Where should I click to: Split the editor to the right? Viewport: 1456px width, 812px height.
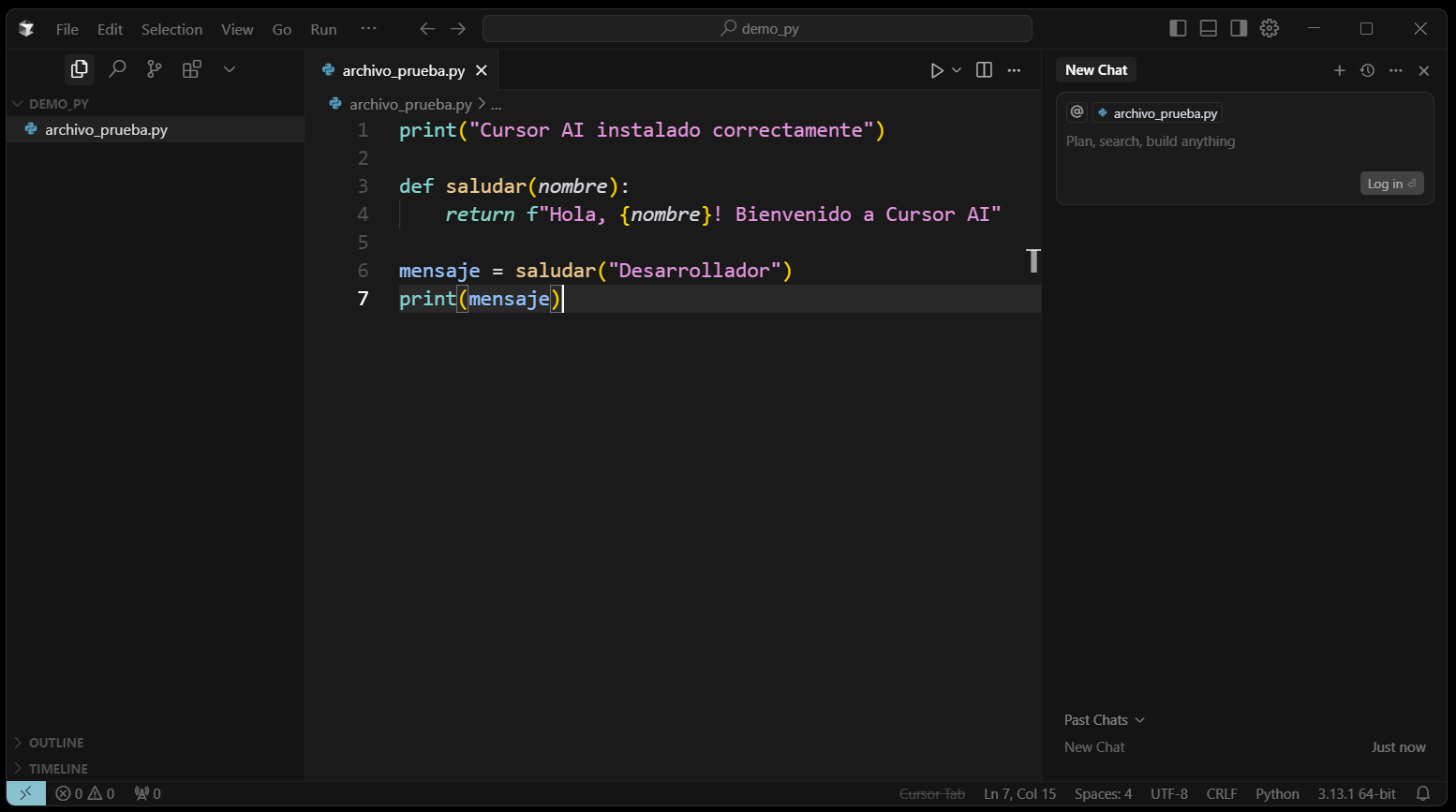pos(984,70)
